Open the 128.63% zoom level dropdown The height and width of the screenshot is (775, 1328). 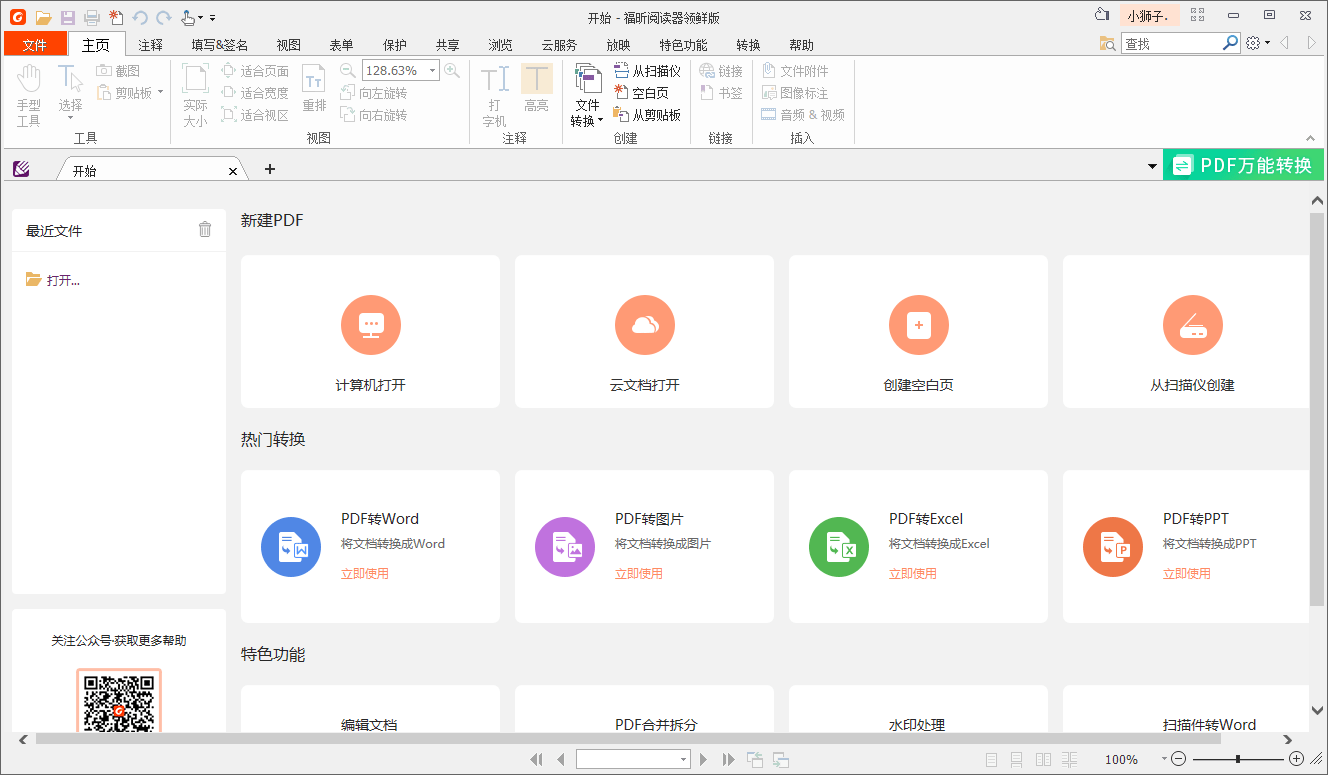(x=433, y=70)
